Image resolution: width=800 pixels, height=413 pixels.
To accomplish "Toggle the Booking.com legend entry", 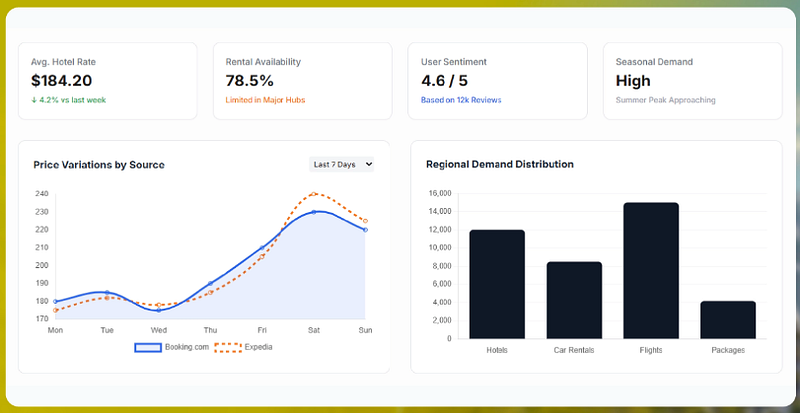I will pos(172,347).
